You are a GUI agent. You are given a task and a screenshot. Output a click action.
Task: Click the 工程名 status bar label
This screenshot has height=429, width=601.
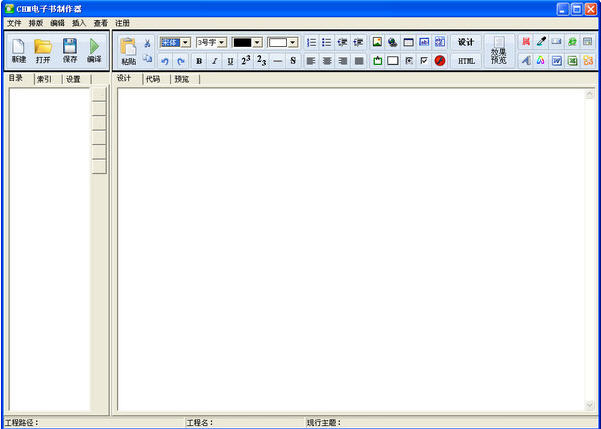(200, 422)
